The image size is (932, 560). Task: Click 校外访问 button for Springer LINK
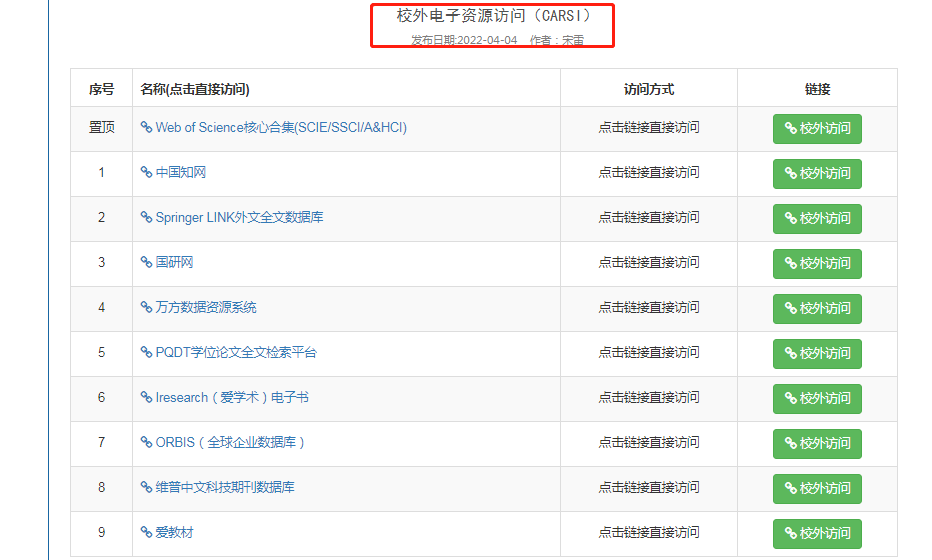tap(817, 219)
